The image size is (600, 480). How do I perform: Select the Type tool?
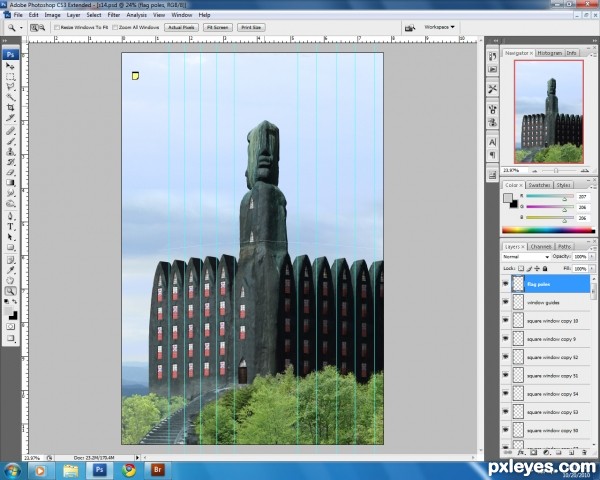[10, 227]
